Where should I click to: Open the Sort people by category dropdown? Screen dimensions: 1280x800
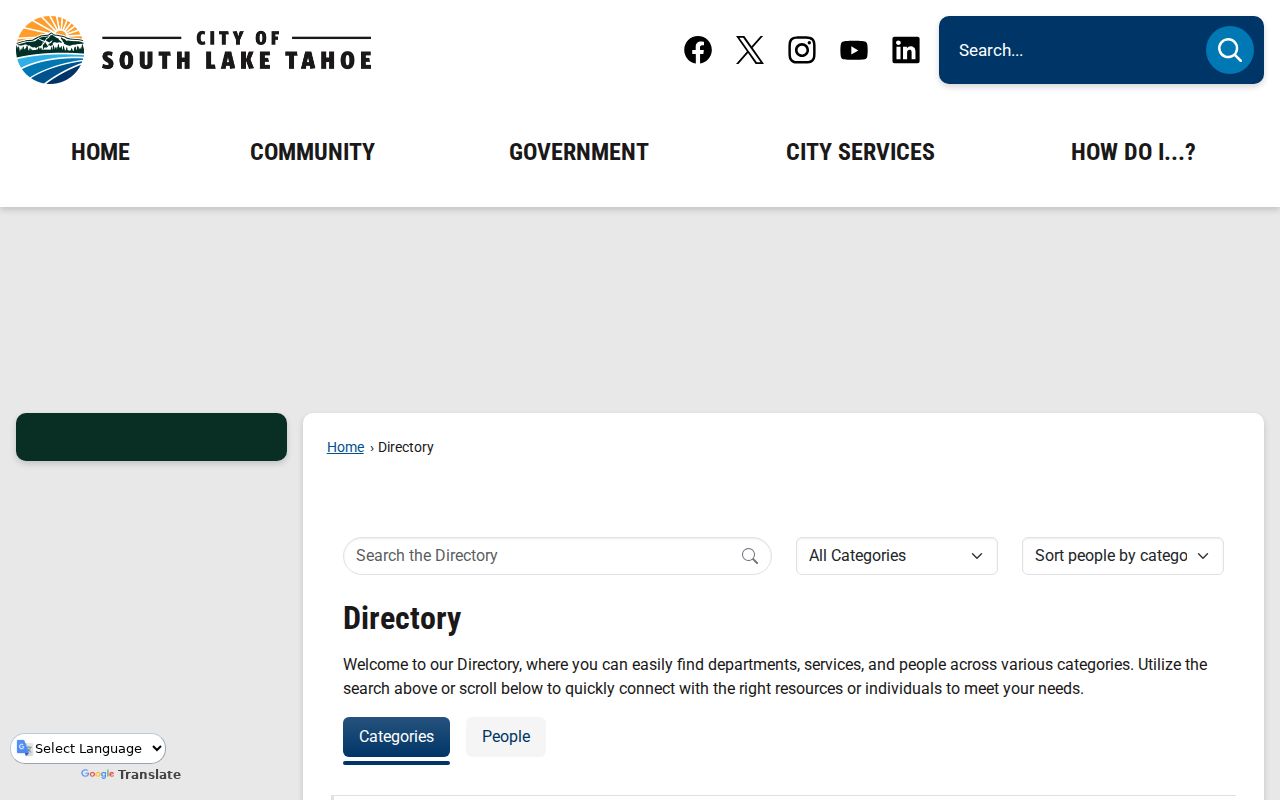click(1123, 556)
